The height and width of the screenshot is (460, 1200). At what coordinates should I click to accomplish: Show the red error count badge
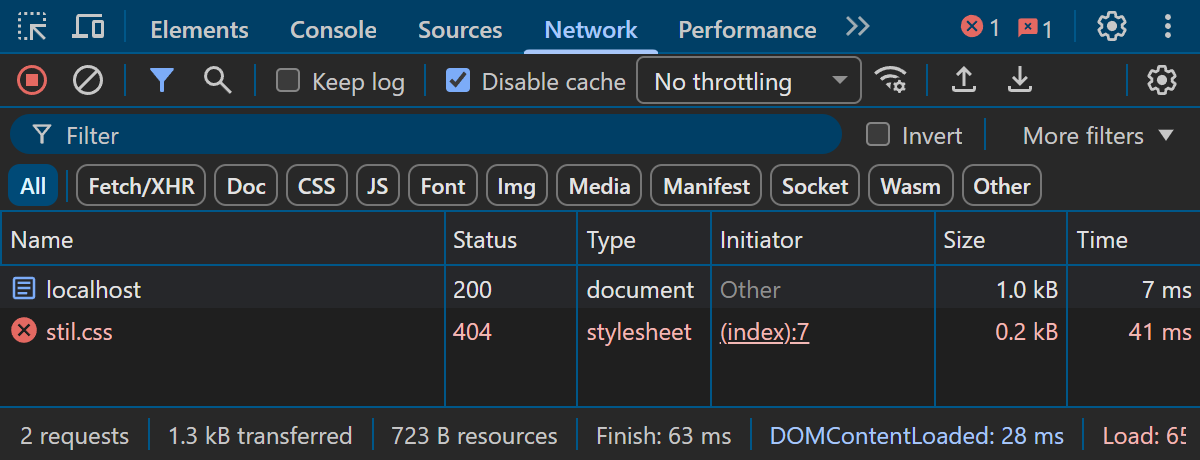980,28
